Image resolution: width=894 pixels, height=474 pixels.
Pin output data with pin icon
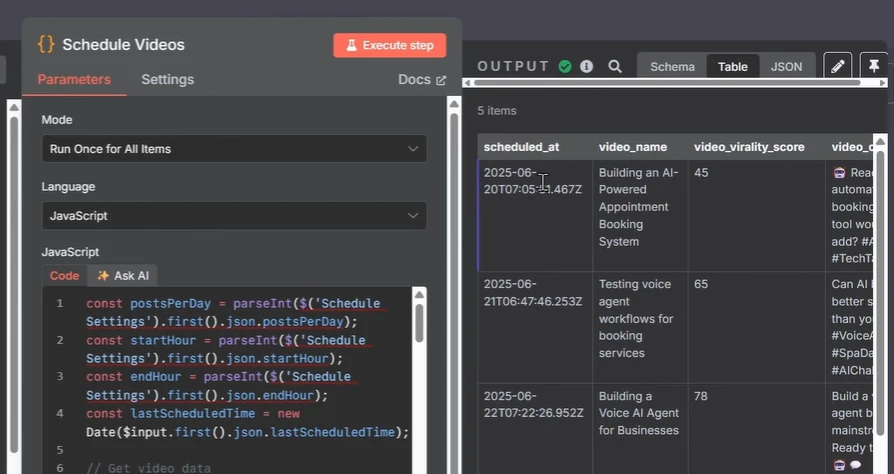[874, 67]
